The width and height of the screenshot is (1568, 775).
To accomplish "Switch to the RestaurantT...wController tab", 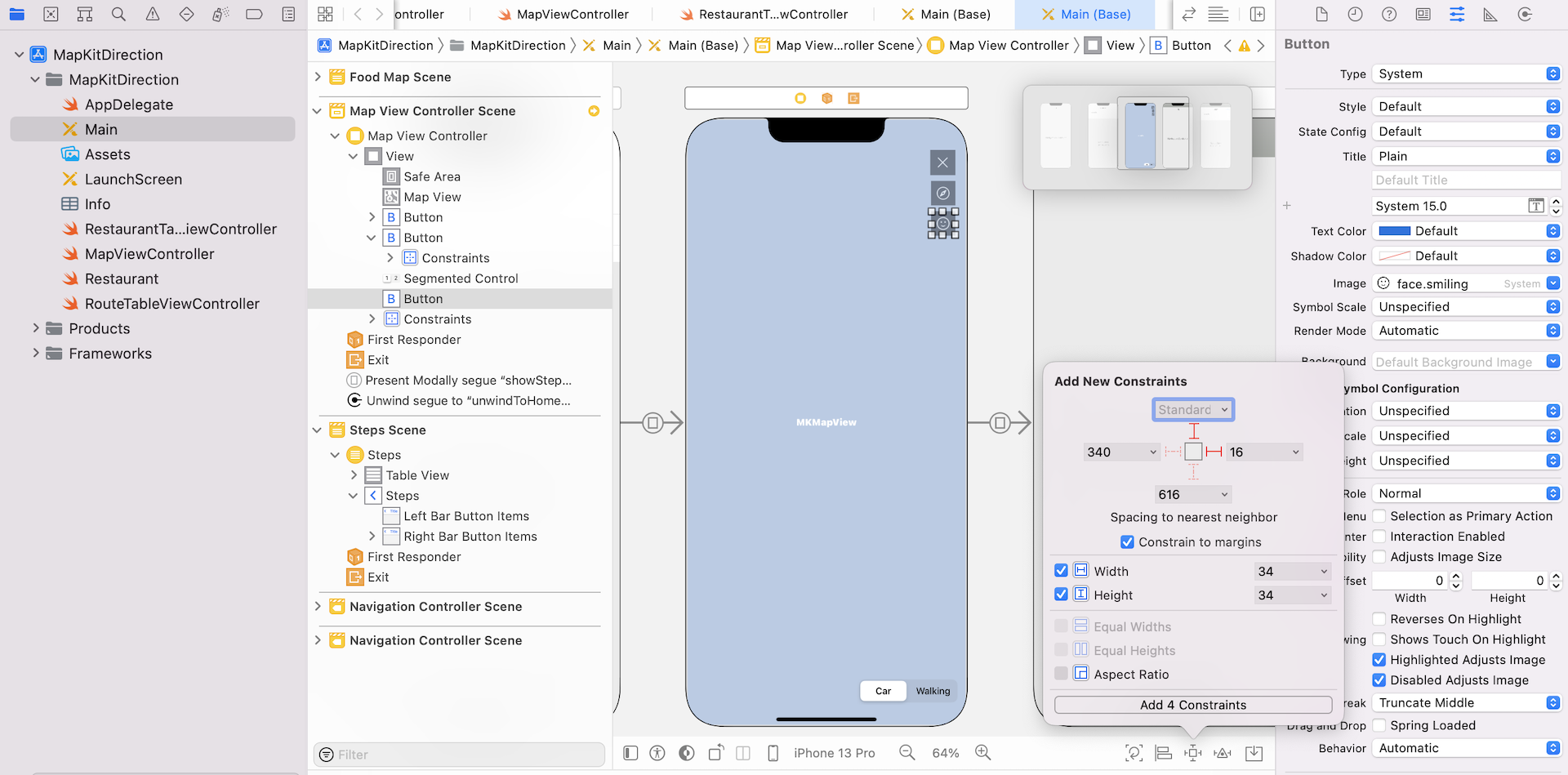I will pyautogui.click(x=764, y=15).
